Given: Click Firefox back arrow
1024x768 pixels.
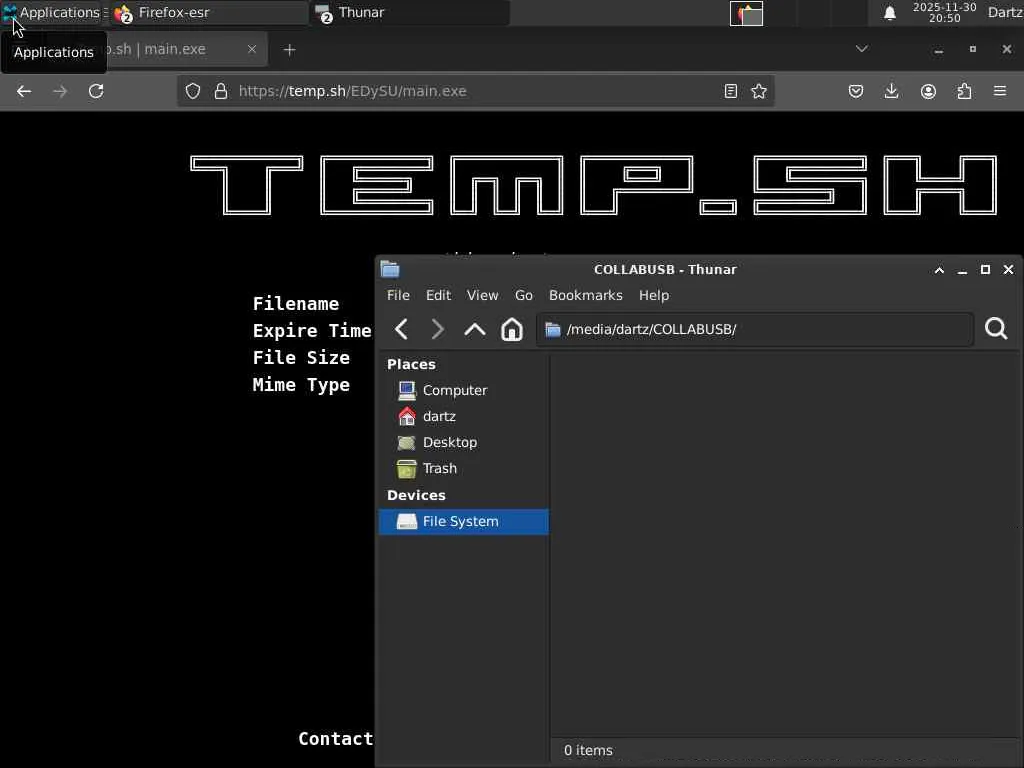Looking at the screenshot, I should pyautogui.click(x=24, y=91).
